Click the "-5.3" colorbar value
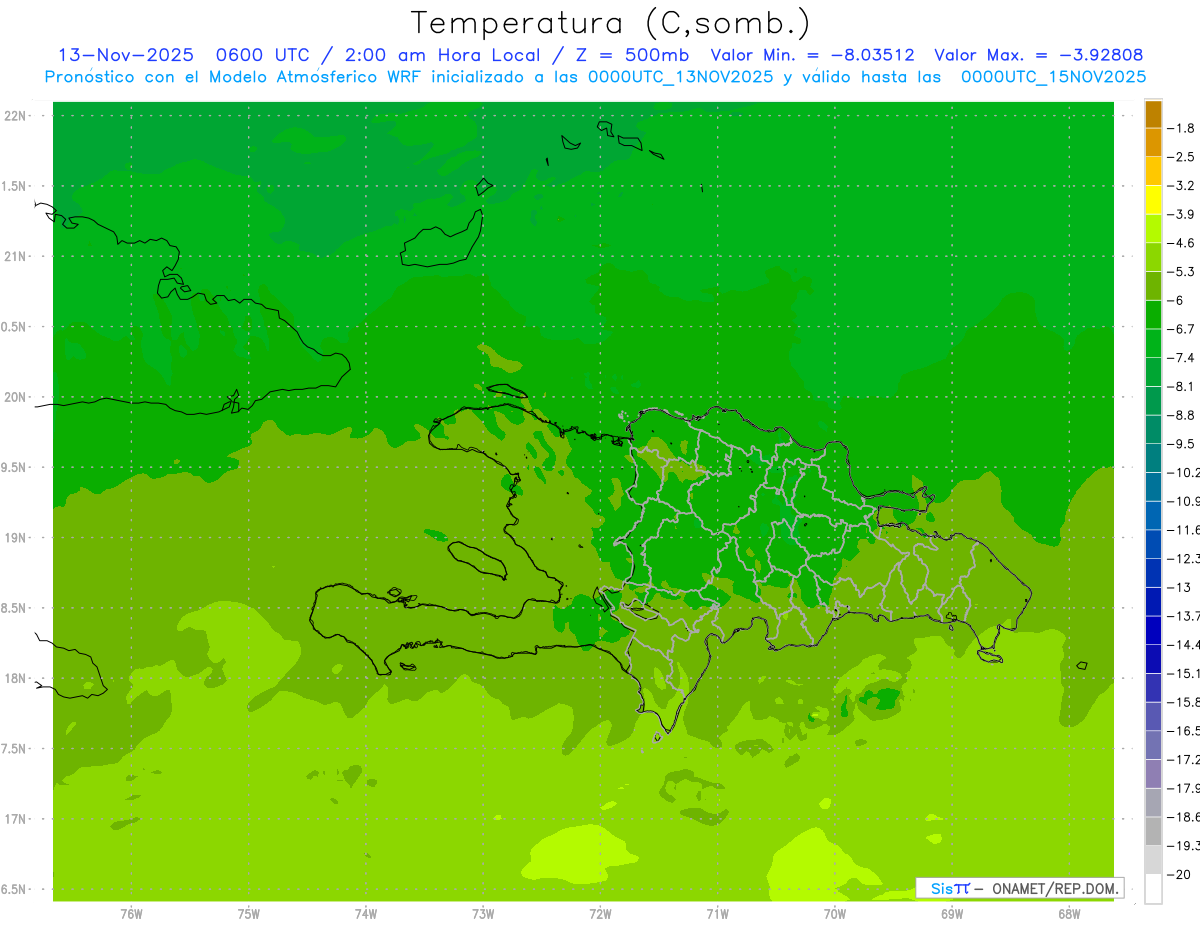Image resolution: width=1200 pixels, height=927 pixels. tap(1182, 272)
